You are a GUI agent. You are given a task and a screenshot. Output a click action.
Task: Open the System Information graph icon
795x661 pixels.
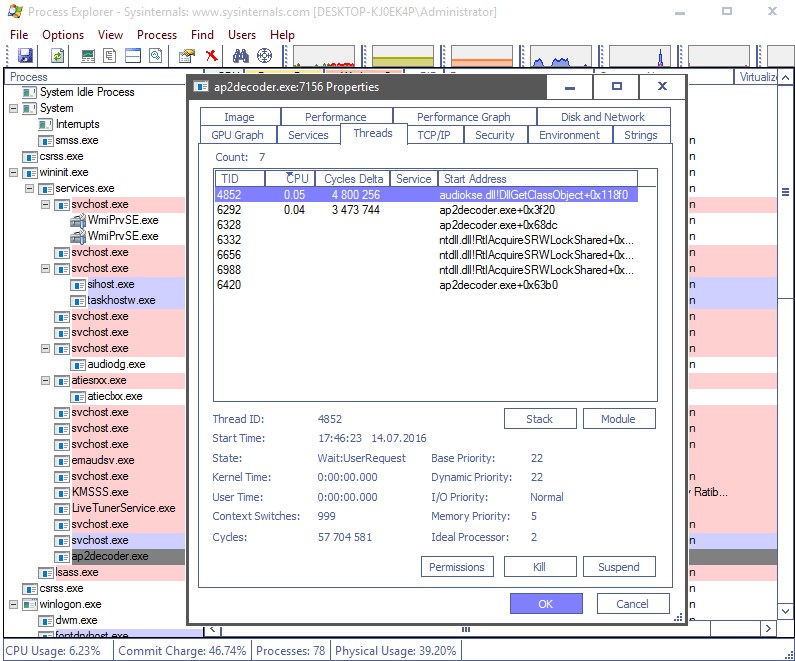(x=88, y=55)
